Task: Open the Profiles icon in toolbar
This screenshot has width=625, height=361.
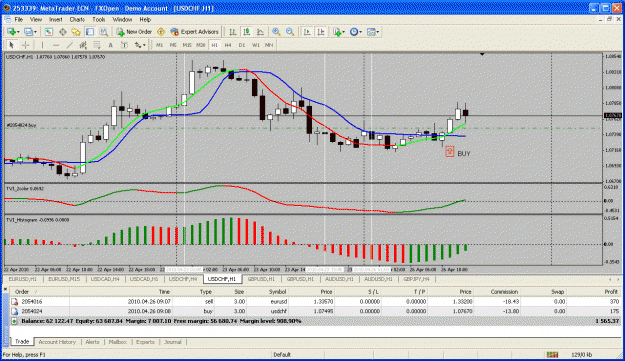Action: click(28, 32)
